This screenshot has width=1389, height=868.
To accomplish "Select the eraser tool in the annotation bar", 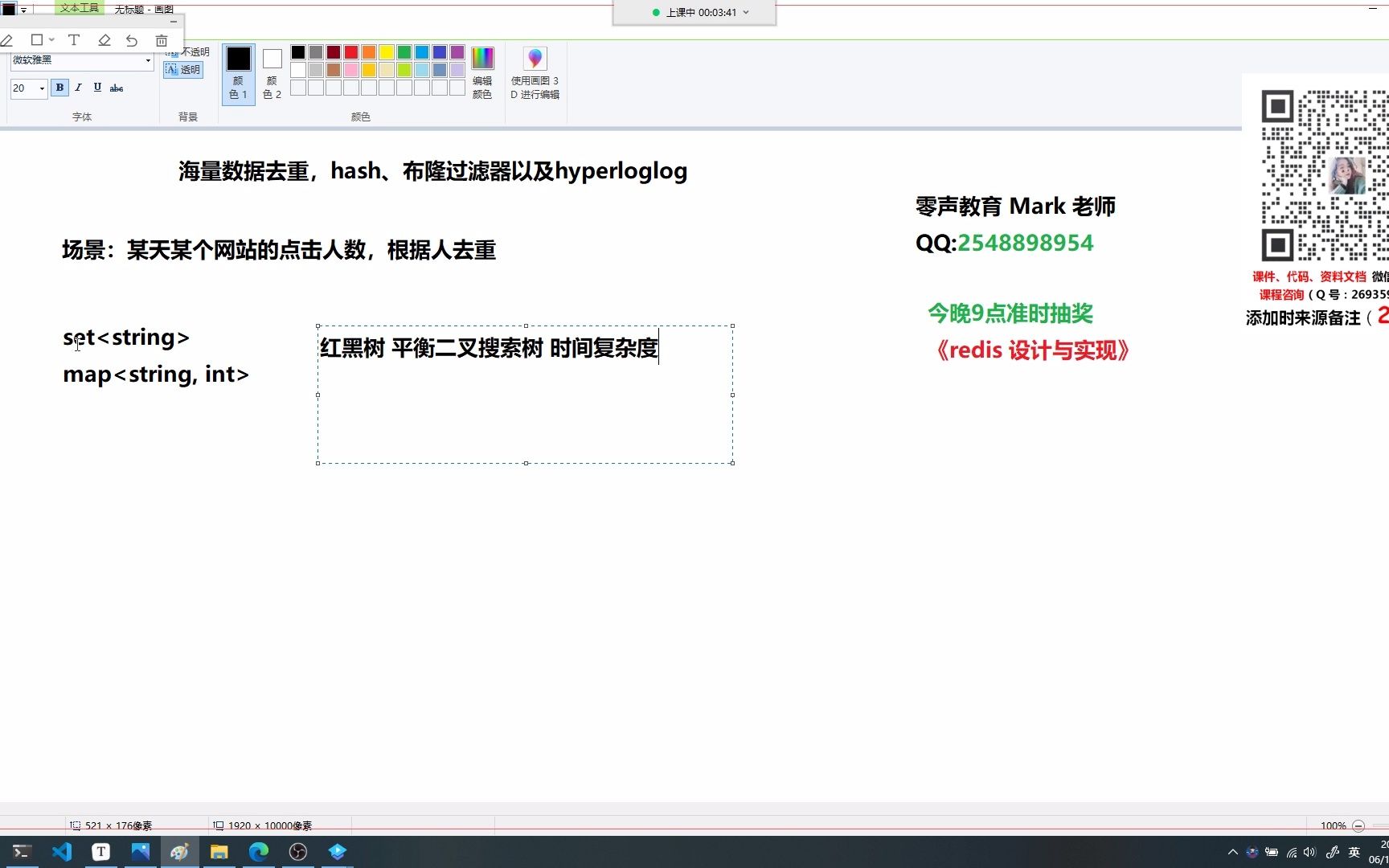I will click(x=104, y=40).
